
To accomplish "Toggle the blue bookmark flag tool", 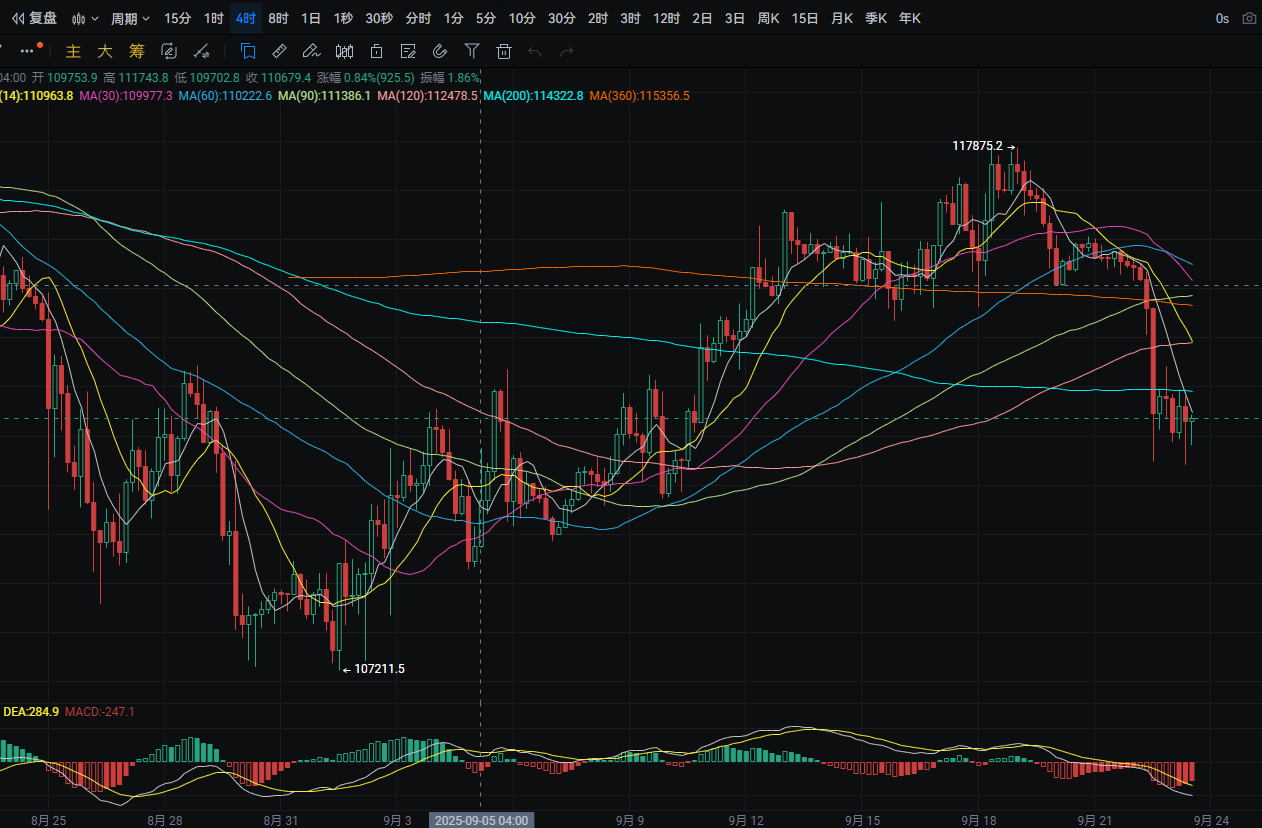I will (x=248, y=51).
